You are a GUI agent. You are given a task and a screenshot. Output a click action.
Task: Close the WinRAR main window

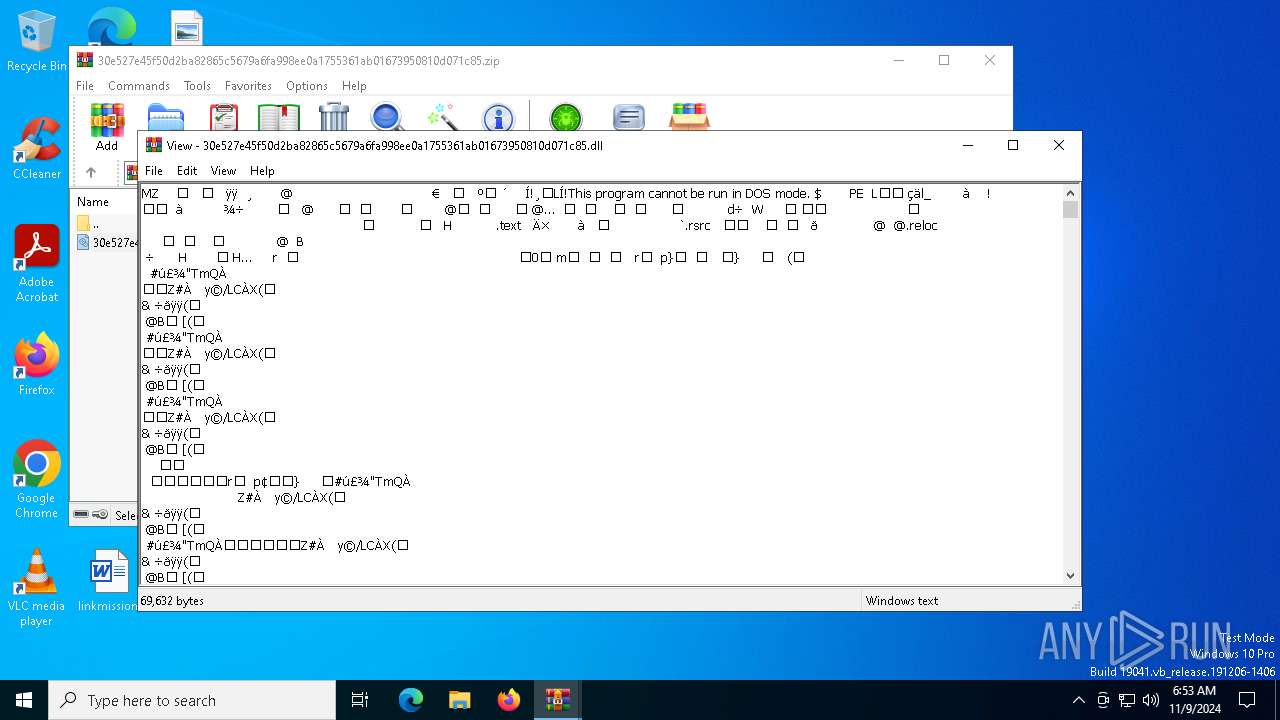990,60
